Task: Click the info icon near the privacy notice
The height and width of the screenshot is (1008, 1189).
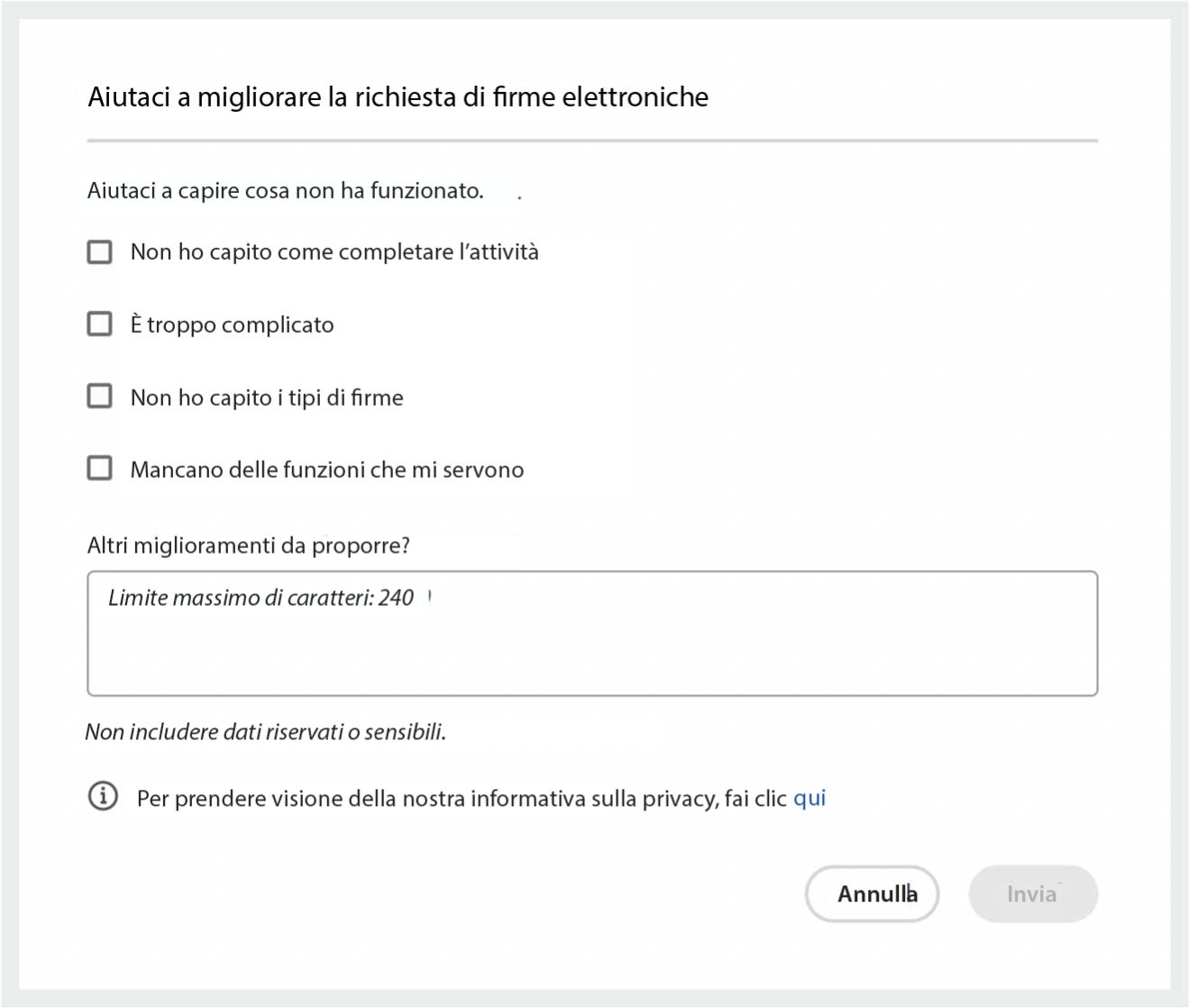Action: (102, 796)
